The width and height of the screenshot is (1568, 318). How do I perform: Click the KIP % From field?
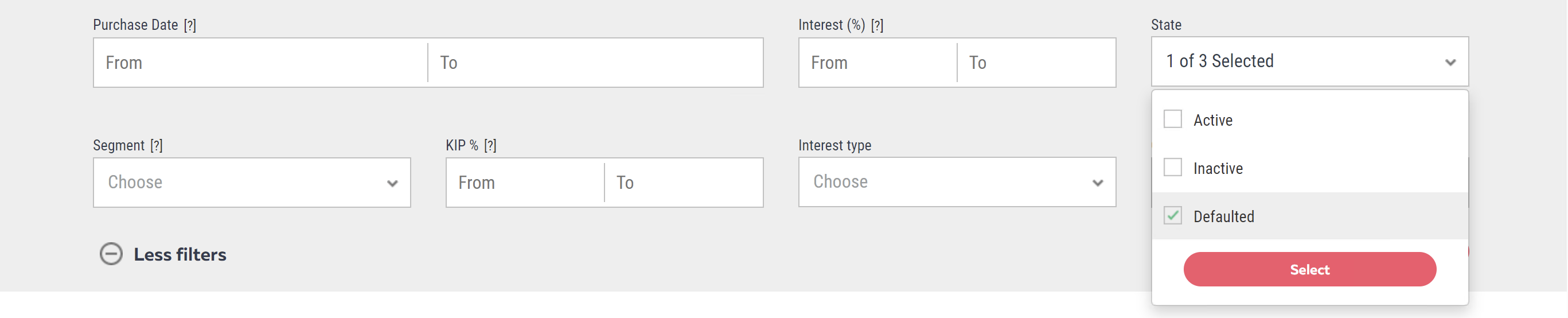point(525,183)
